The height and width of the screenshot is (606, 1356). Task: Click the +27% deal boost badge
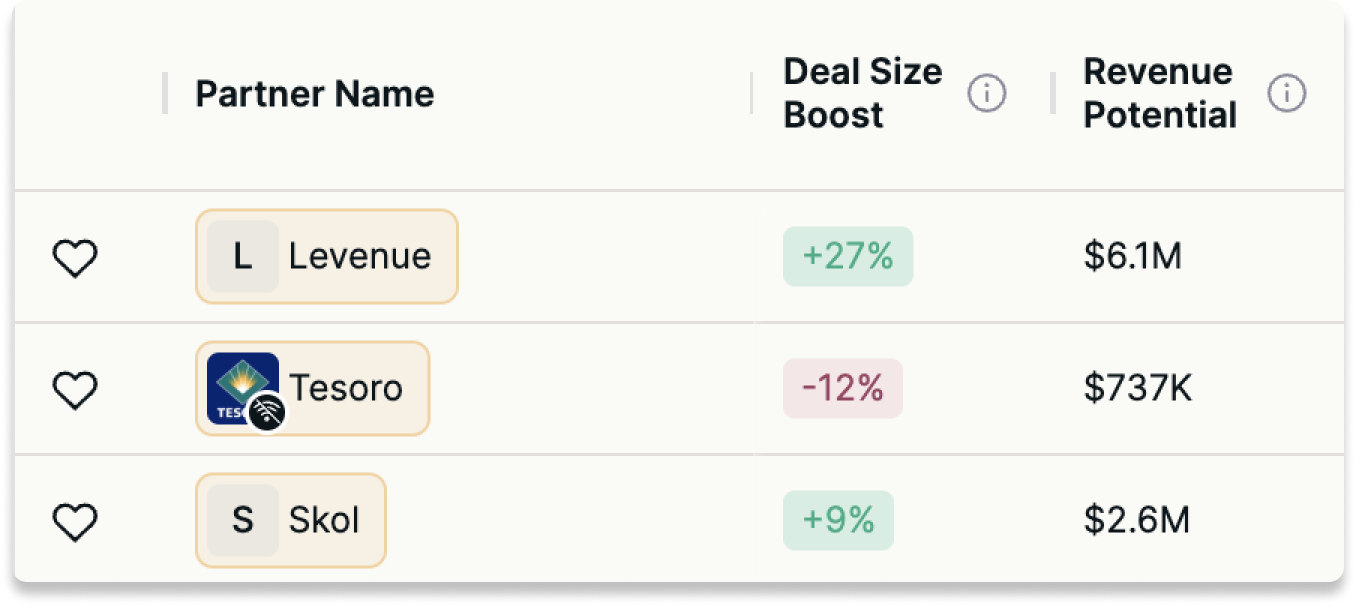[x=847, y=257]
